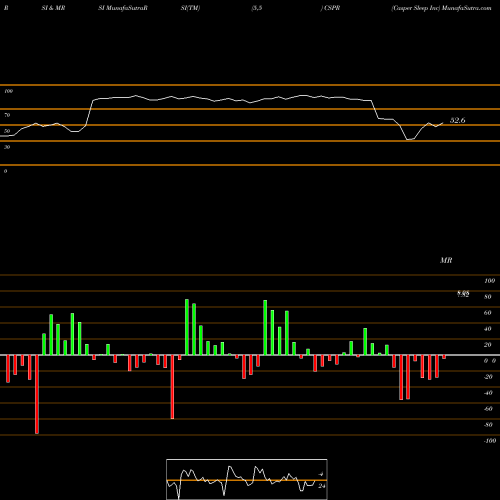This screenshot has width=500, height=500.
Task: Click the RSI axis label "30"
Action: (x=7, y=147)
